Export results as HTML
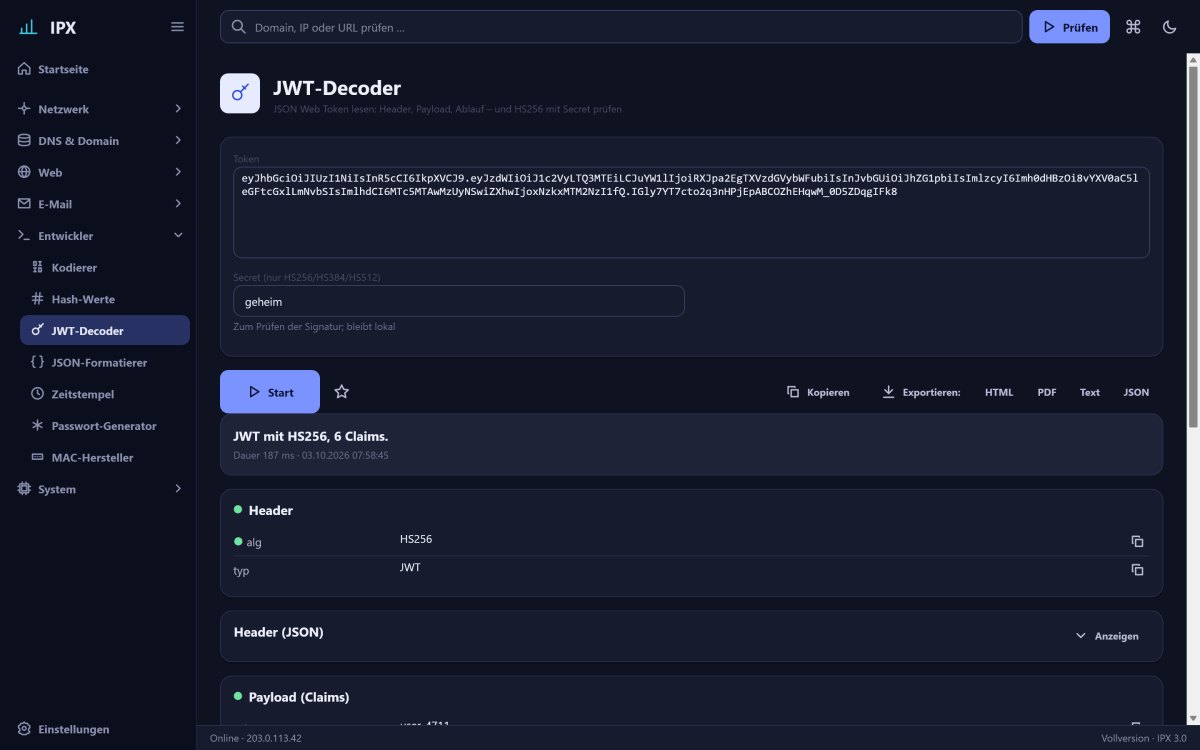 [x=999, y=392]
